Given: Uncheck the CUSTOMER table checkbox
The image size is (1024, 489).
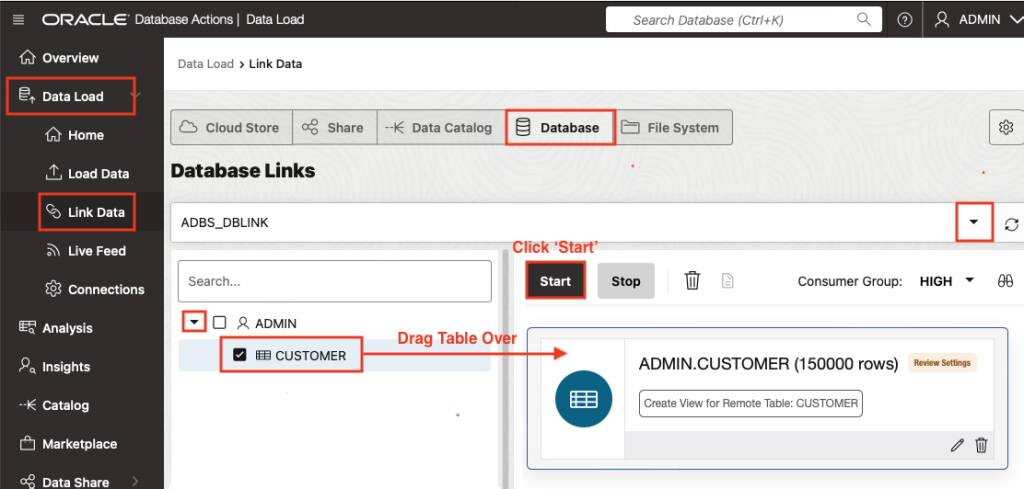Looking at the screenshot, I should 240,355.
